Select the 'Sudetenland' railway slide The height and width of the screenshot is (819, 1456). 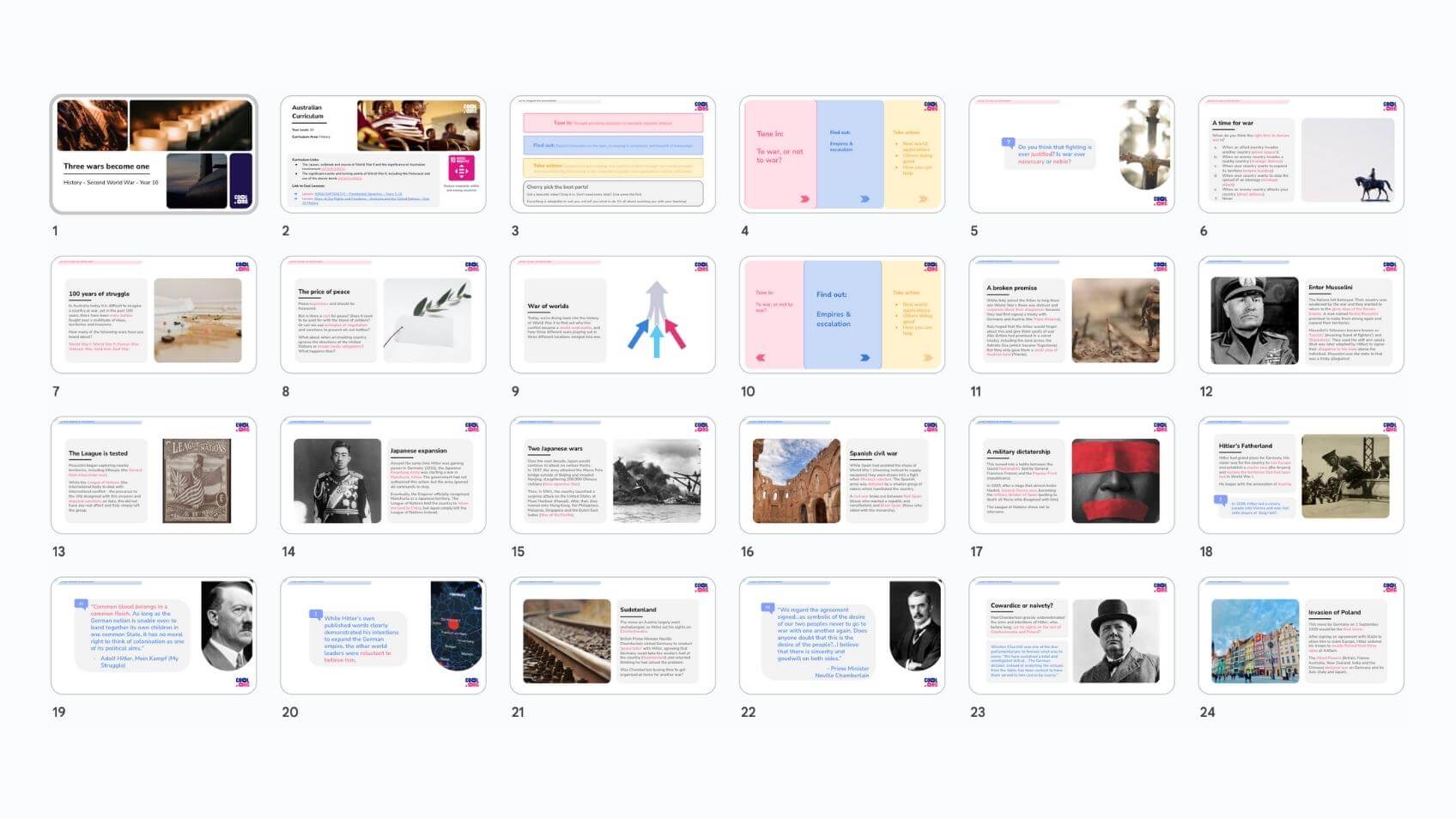tap(612, 636)
